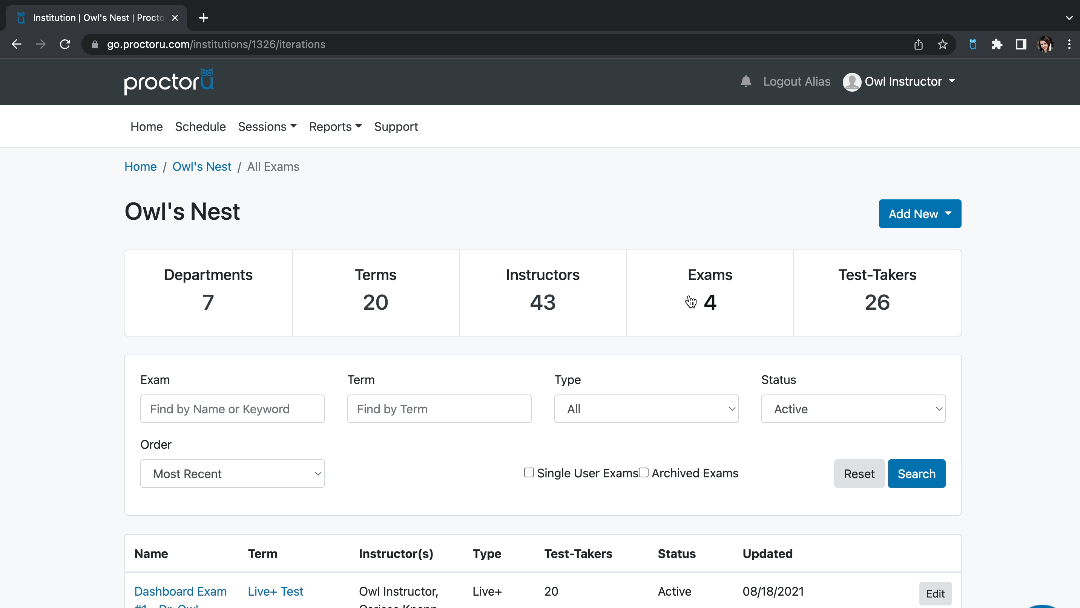Reload the current page

tap(65, 44)
